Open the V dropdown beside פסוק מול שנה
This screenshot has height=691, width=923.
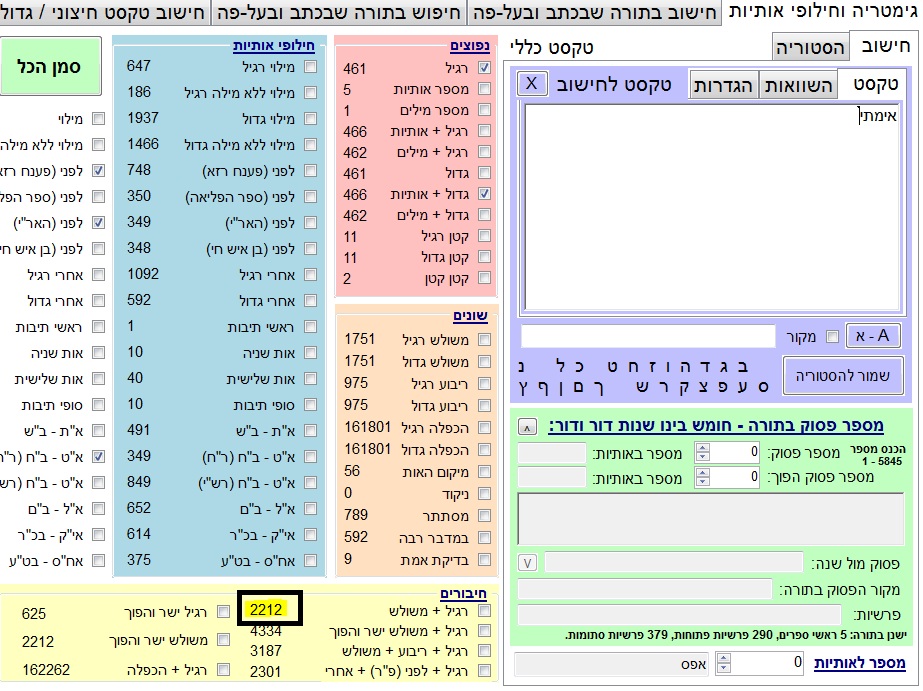click(529, 562)
